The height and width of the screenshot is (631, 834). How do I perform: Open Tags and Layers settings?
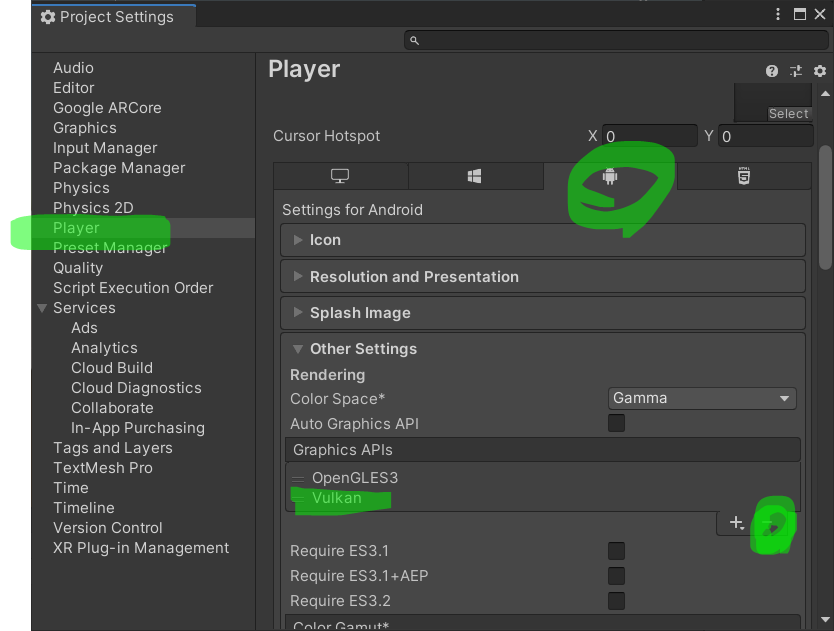(x=113, y=448)
